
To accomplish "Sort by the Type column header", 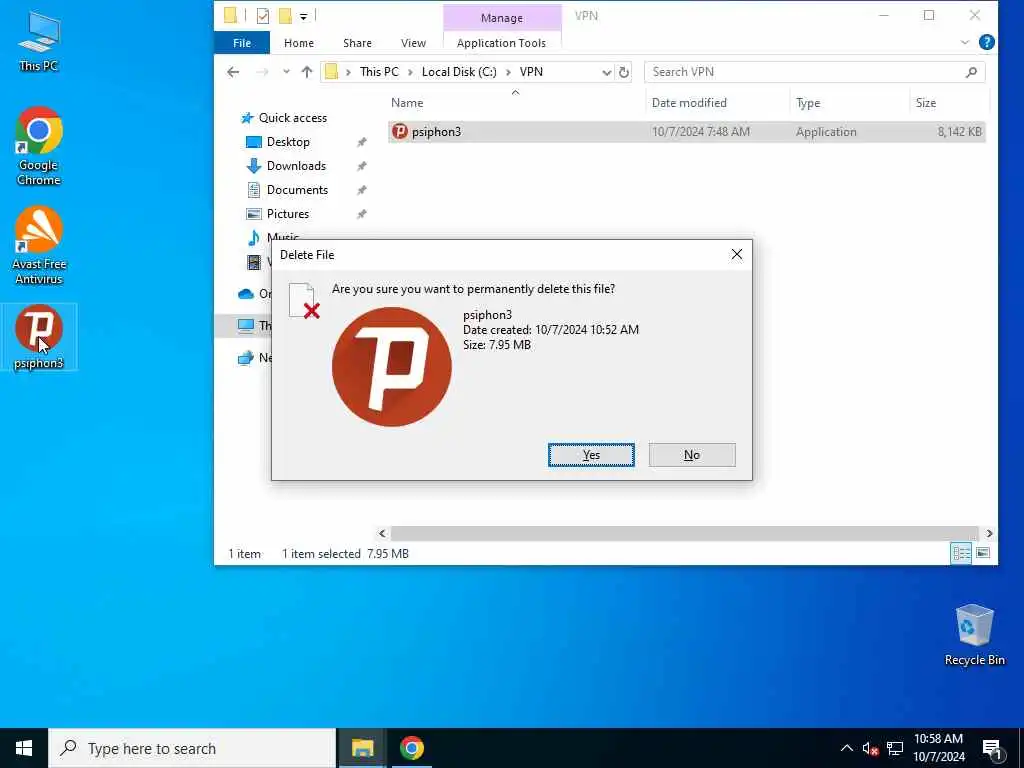I will tap(808, 103).
